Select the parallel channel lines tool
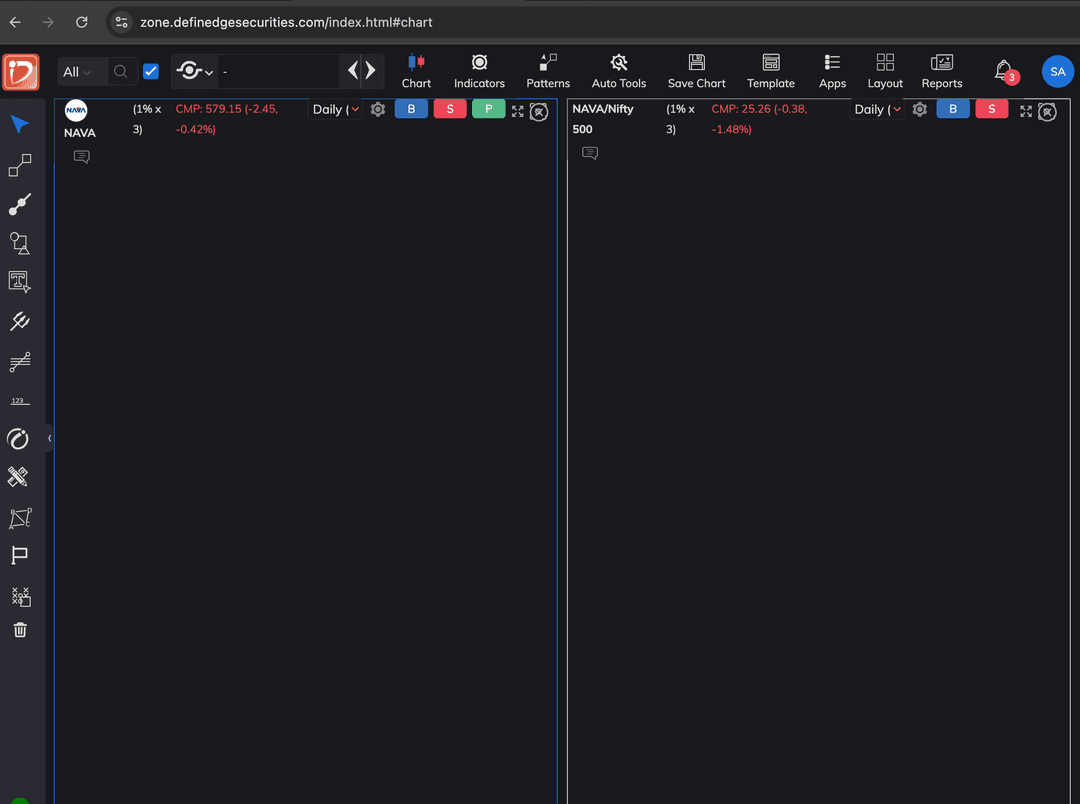1080x804 pixels. click(19, 362)
